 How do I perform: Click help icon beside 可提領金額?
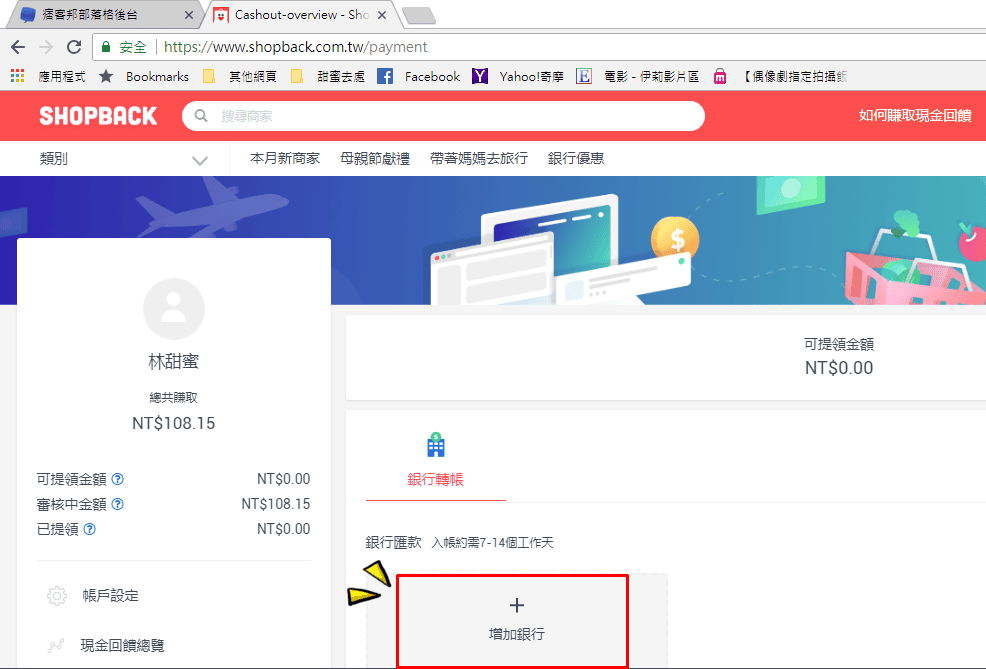point(118,479)
